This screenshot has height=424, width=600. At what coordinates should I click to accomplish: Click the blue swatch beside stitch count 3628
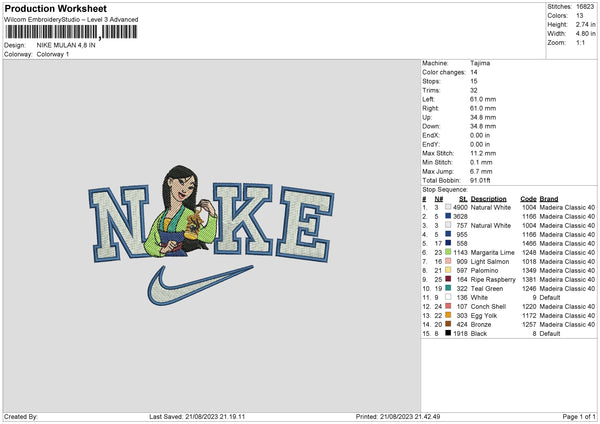coord(448,216)
